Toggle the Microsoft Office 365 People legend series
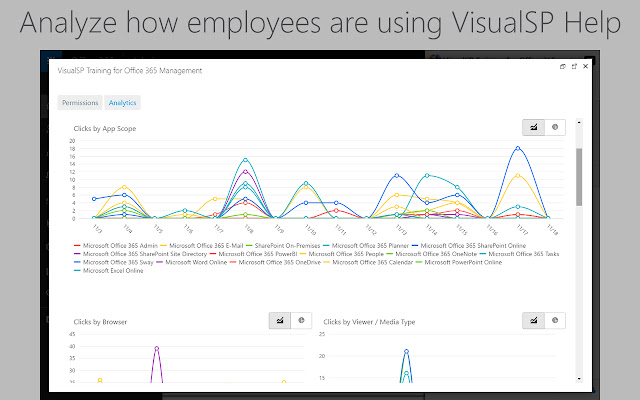The width and height of the screenshot is (640, 400). point(342,254)
